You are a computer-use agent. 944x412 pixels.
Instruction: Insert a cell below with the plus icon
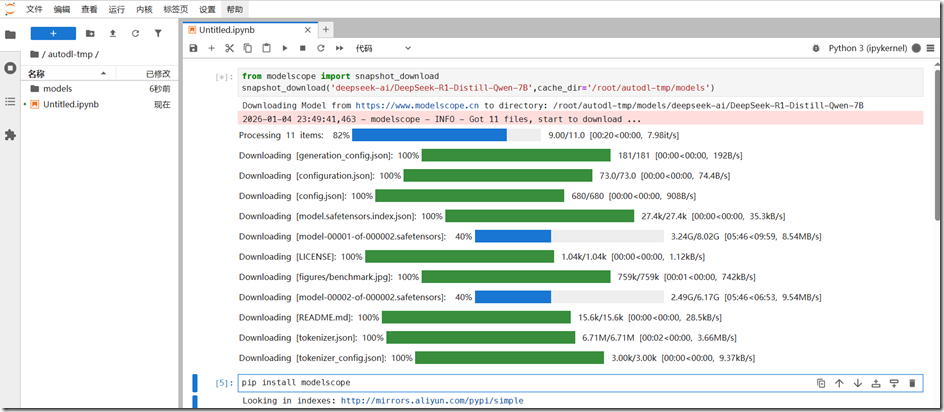211,48
